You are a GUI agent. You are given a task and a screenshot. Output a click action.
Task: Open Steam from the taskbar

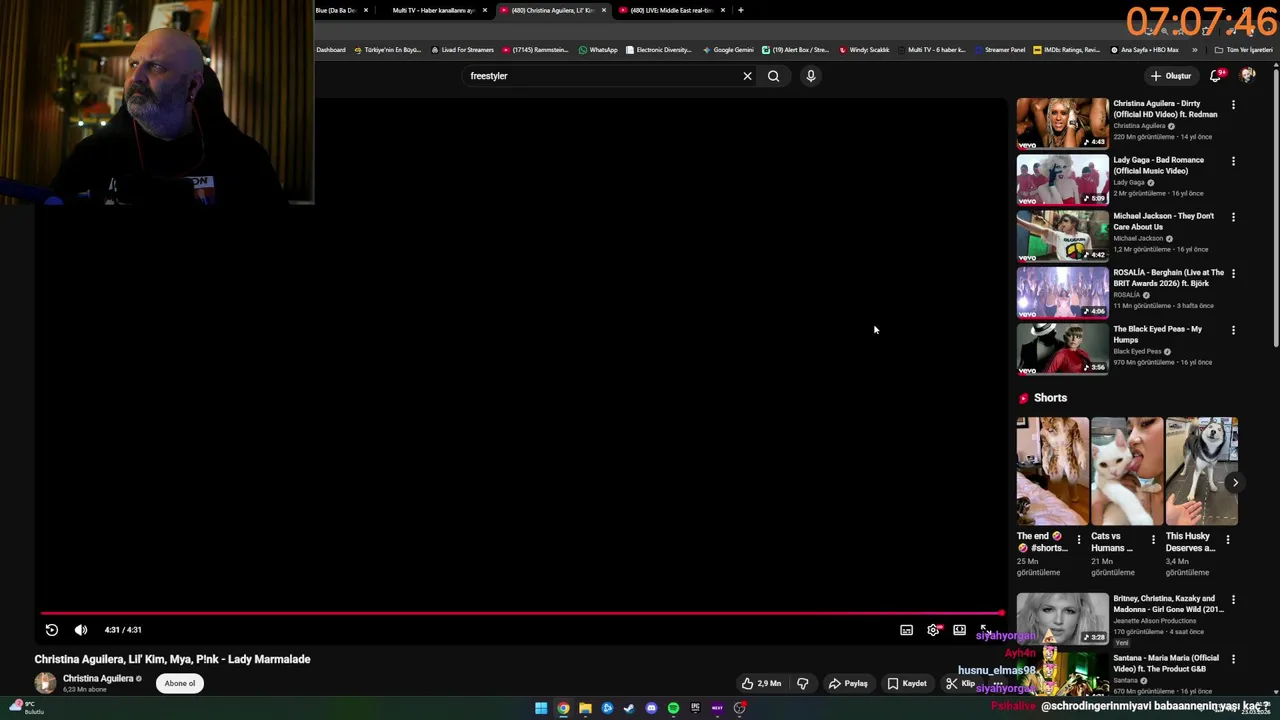pyautogui.click(x=629, y=708)
